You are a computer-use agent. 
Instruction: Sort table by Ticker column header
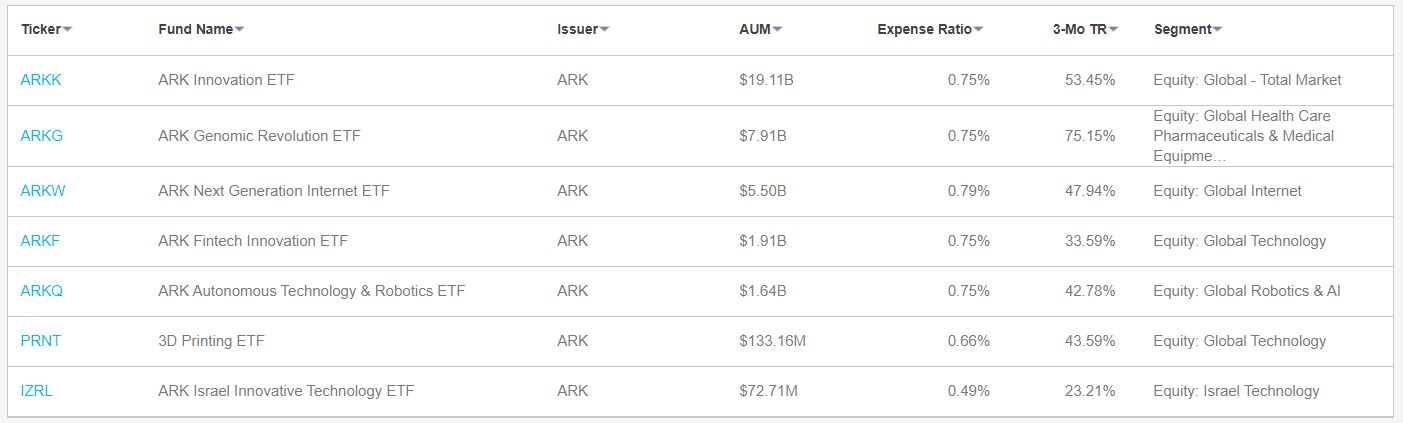[x=46, y=29]
